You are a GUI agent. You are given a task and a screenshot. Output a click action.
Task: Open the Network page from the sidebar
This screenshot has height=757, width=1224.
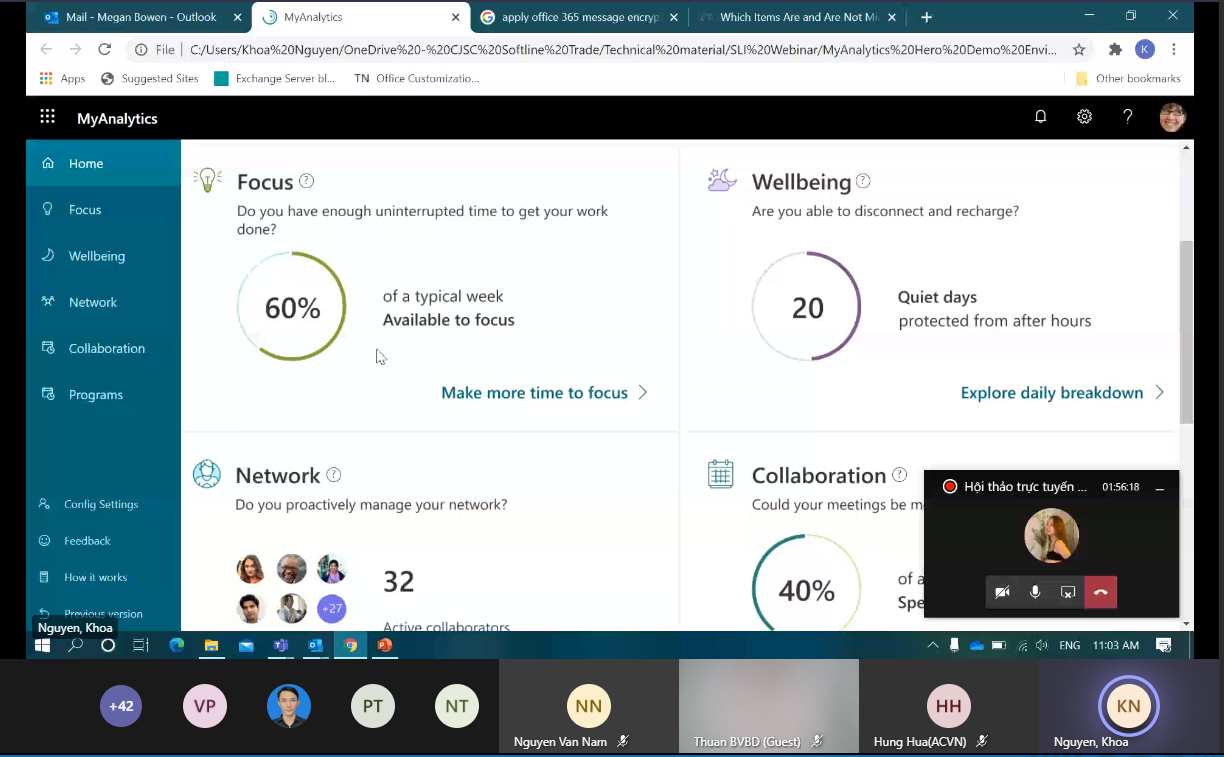103,302
